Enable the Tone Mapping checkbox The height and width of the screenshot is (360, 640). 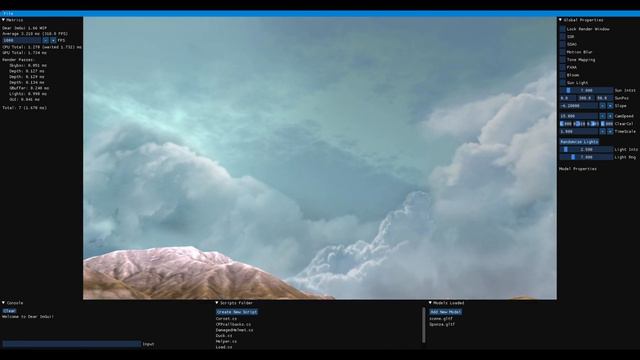click(x=562, y=60)
